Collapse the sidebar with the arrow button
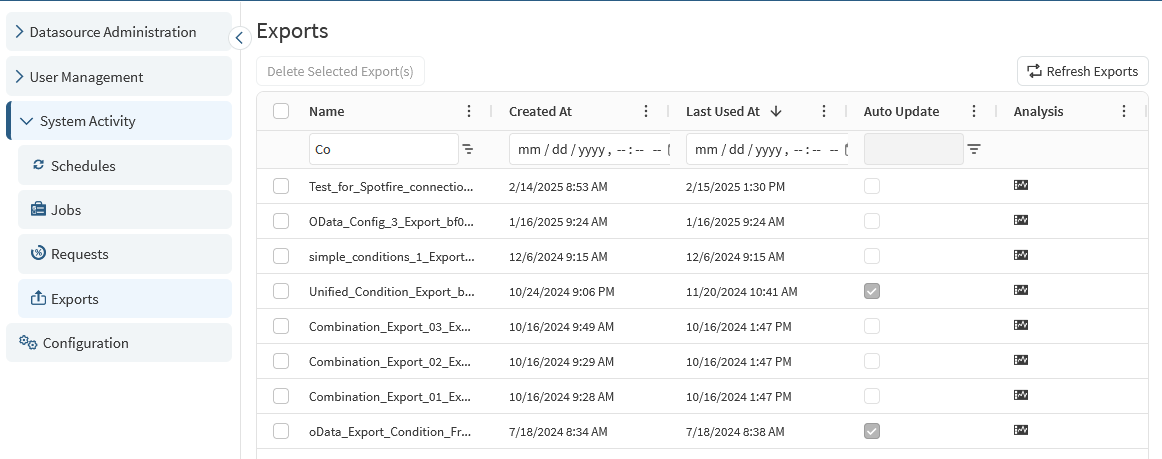1162x459 pixels. [239, 38]
